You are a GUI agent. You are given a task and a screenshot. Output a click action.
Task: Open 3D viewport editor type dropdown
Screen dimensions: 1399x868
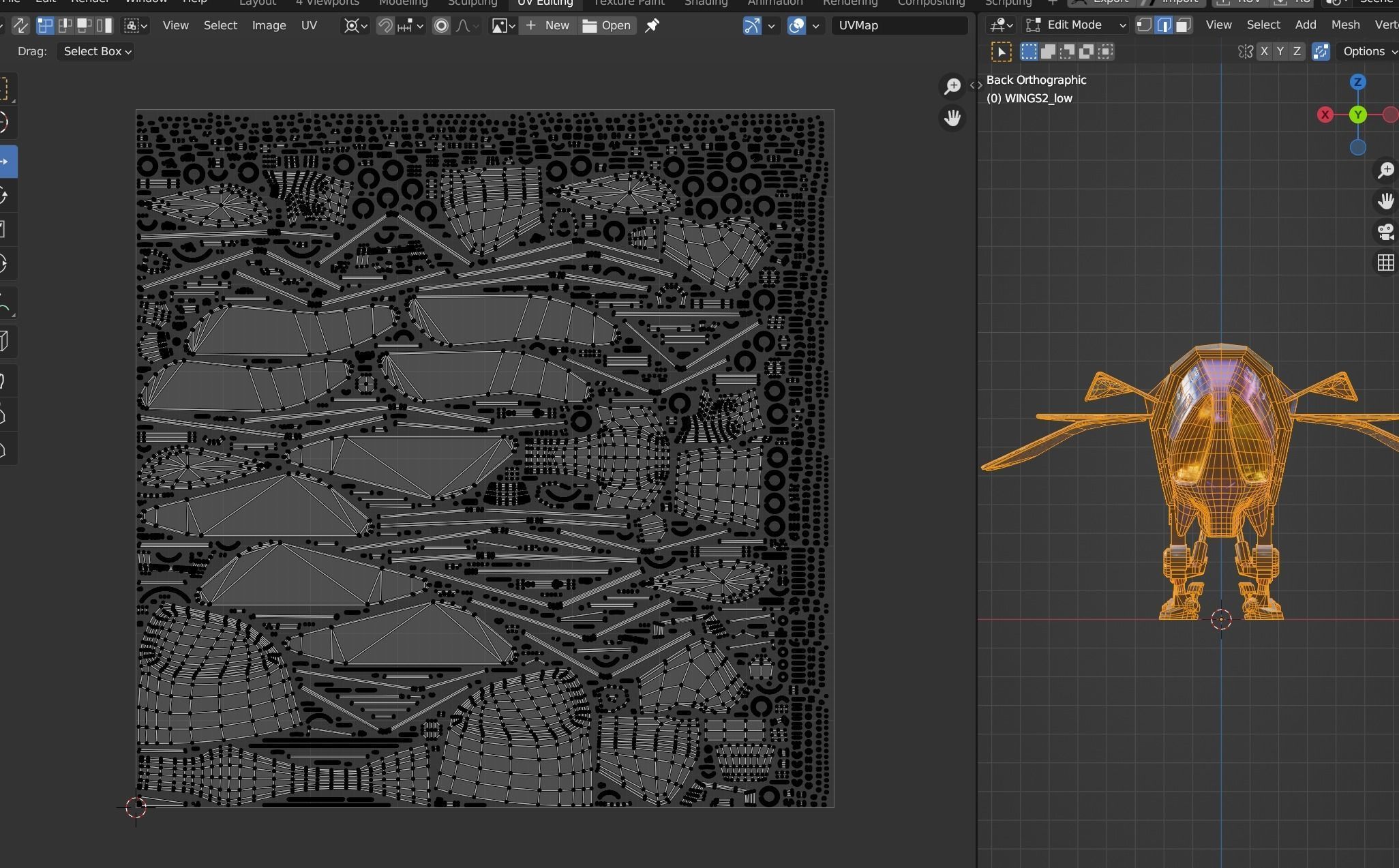(1001, 25)
